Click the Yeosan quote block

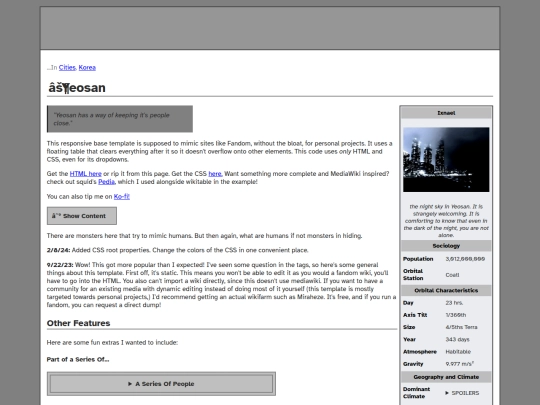[x=120, y=119]
